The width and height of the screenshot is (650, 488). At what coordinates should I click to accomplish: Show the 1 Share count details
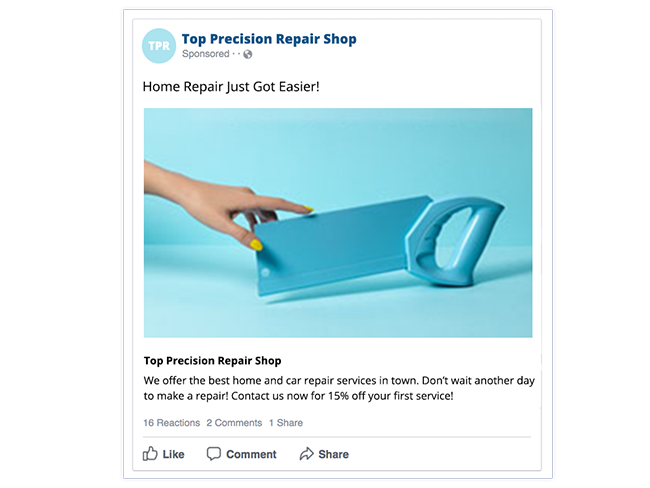point(286,423)
